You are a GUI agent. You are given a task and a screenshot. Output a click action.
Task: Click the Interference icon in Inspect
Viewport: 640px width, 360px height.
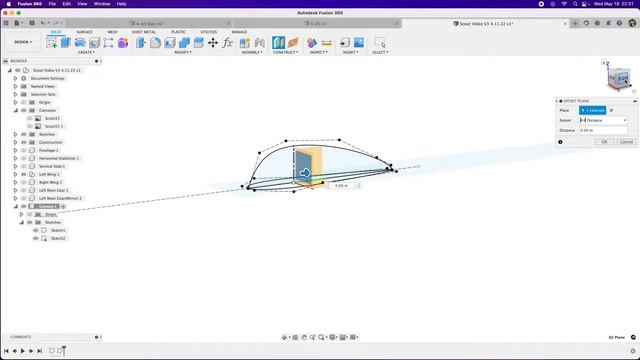point(312,42)
